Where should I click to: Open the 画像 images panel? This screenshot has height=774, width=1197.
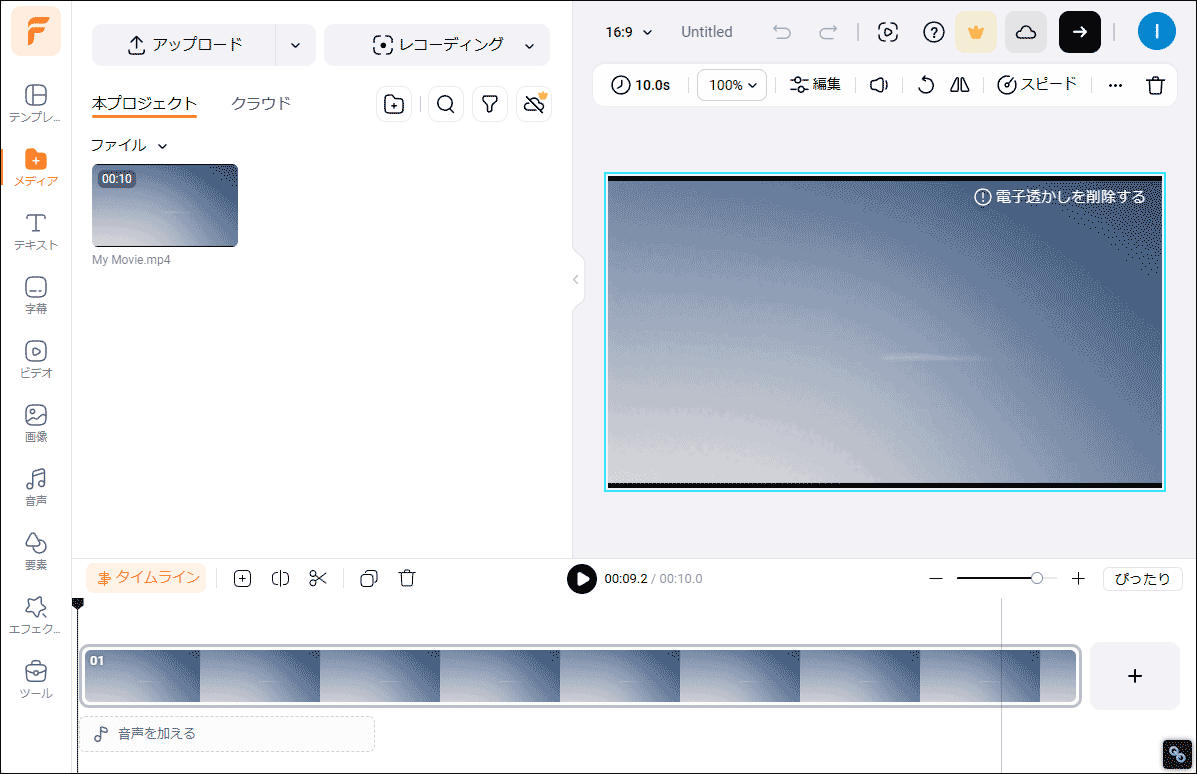36,424
